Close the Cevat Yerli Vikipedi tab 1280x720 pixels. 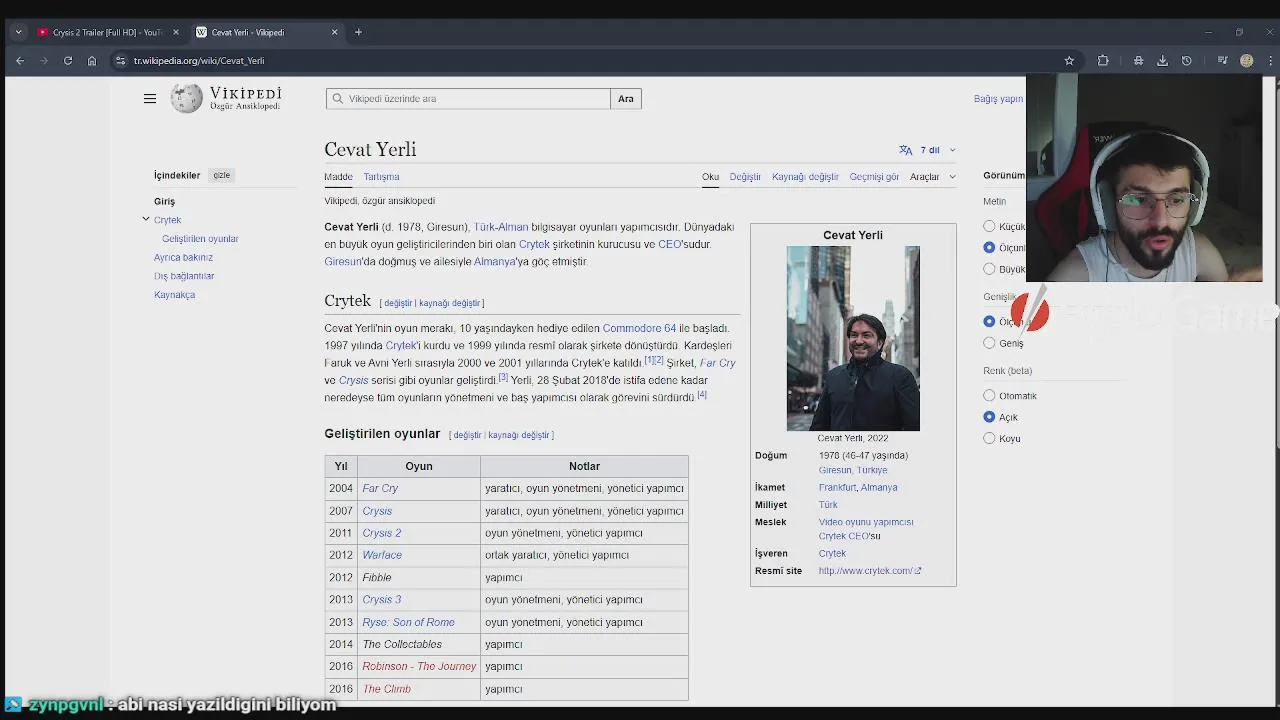point(334,32)
